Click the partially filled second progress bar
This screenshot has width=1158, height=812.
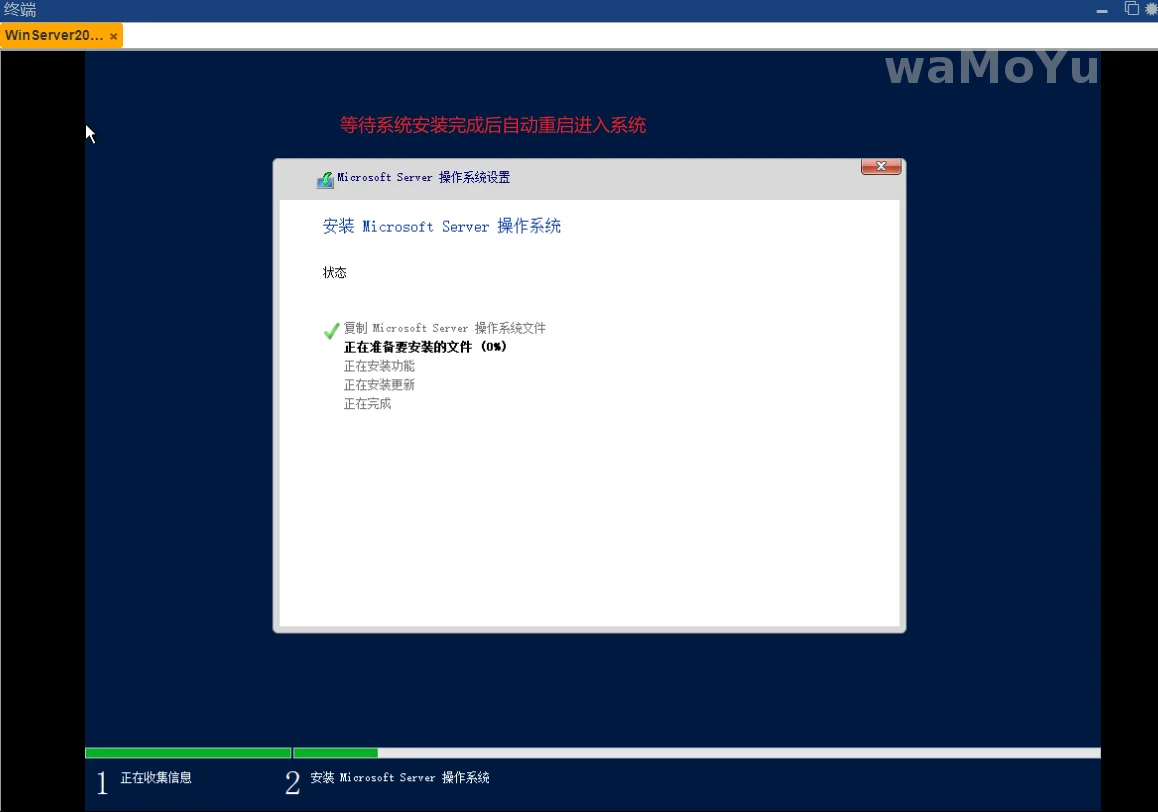coord(695,753)
